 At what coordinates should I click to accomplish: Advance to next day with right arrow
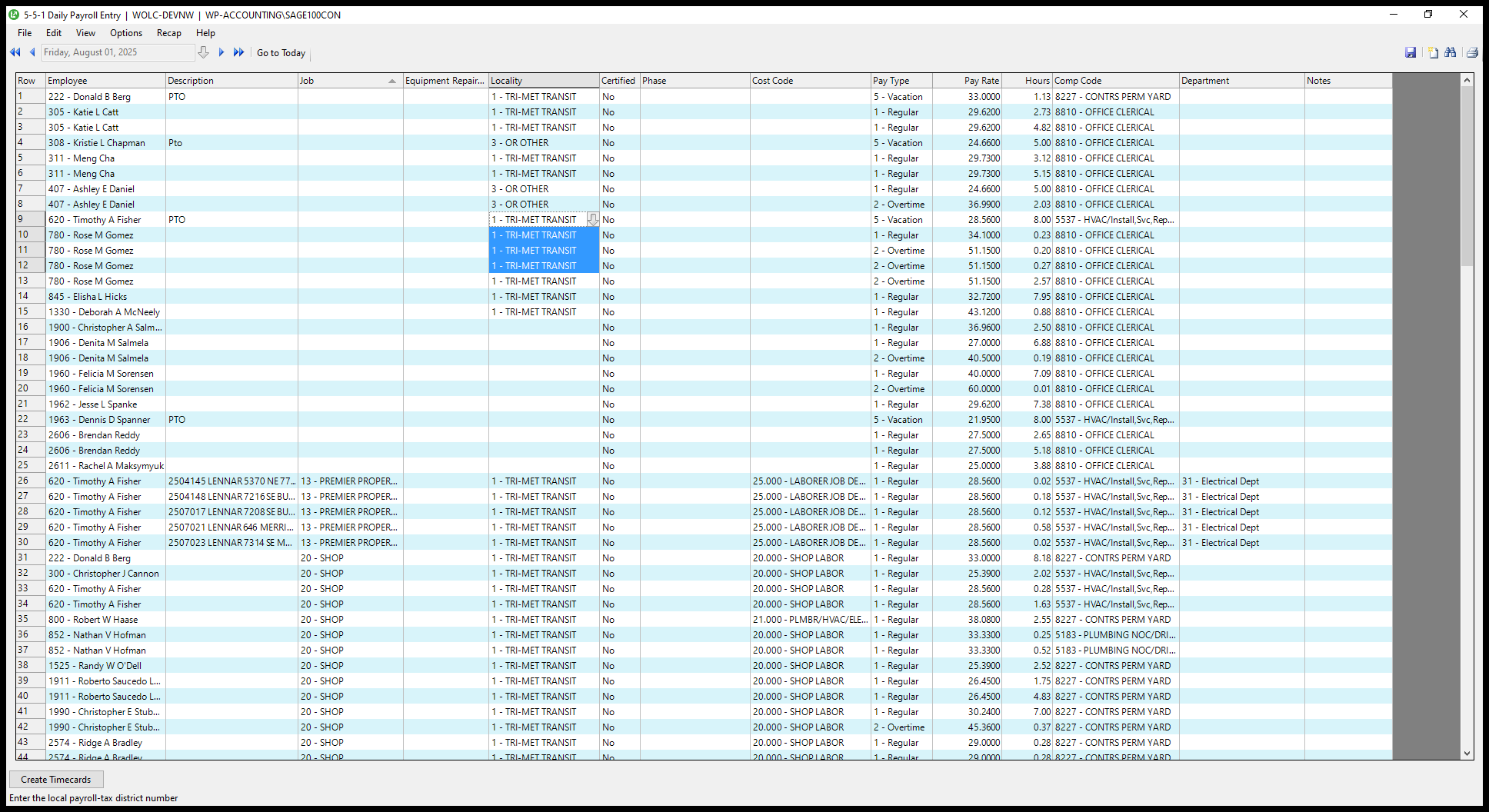pyautogui.click(x=222, y=52)
